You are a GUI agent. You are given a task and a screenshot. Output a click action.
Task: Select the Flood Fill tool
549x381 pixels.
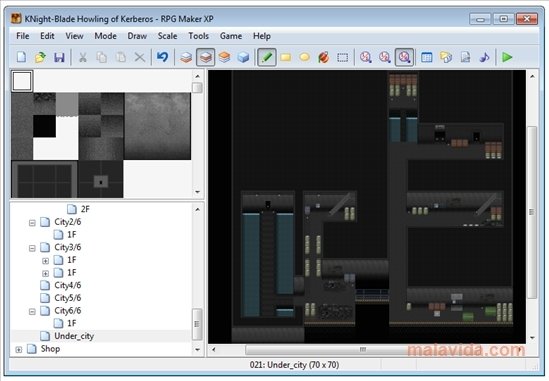tap(324, 57)
